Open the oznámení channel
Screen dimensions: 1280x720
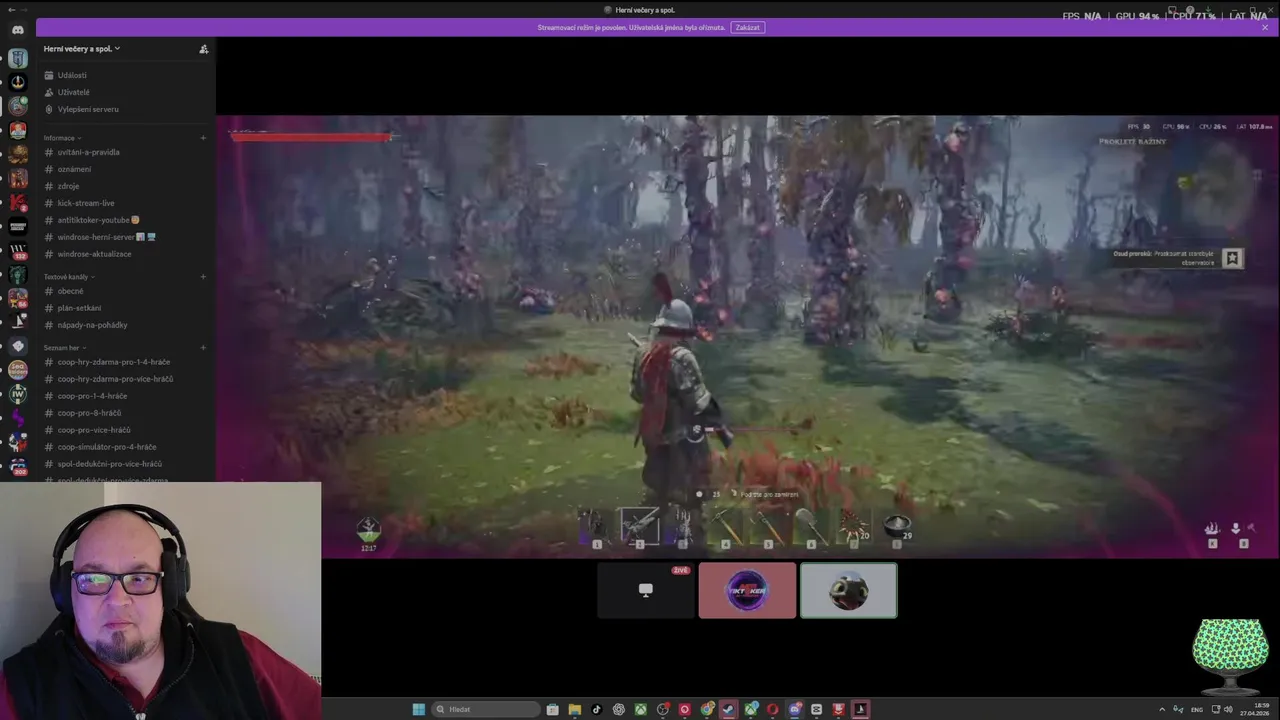[x=125, y=169]
